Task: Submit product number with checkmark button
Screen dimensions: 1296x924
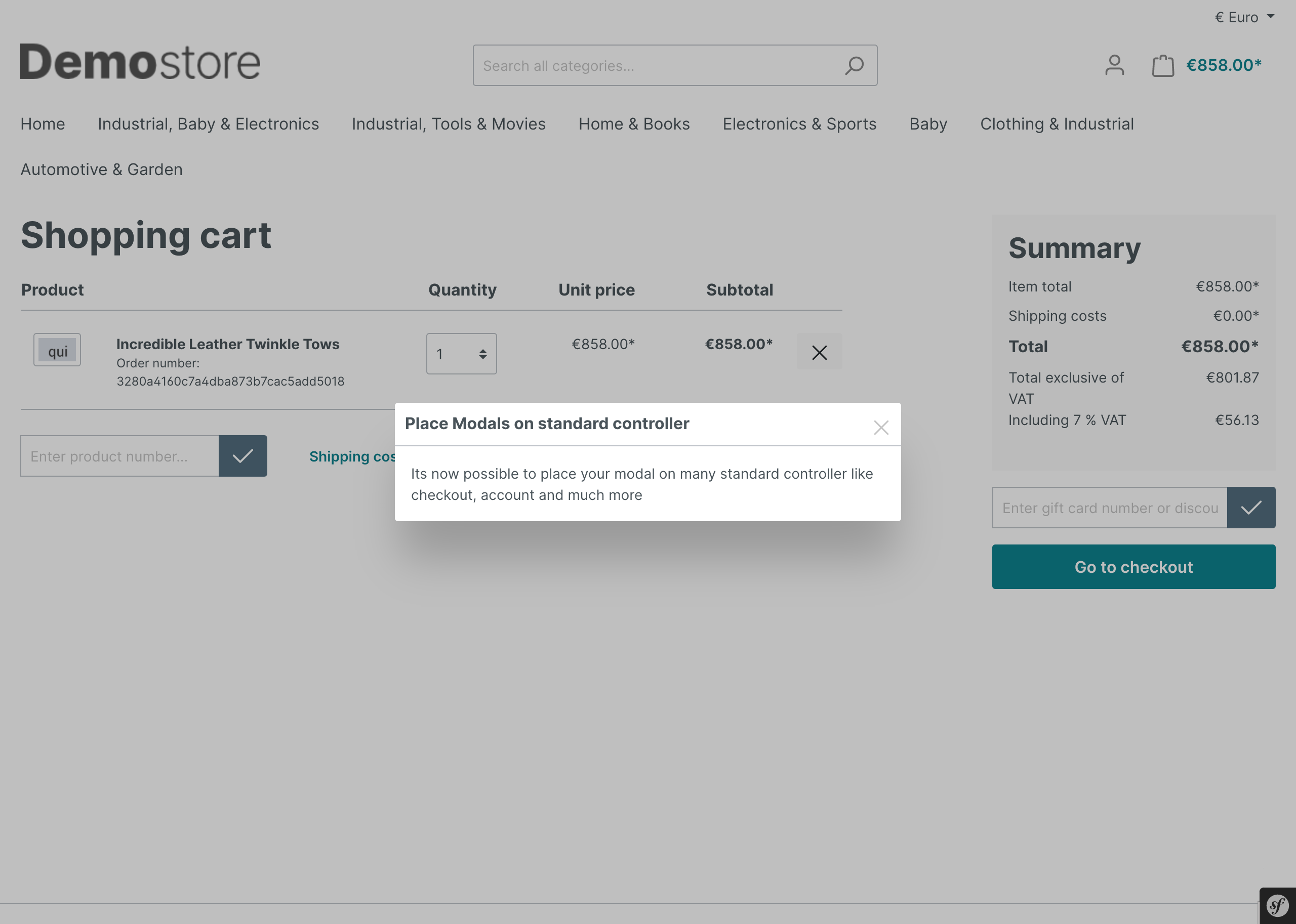Action: [x=242, y=456]
